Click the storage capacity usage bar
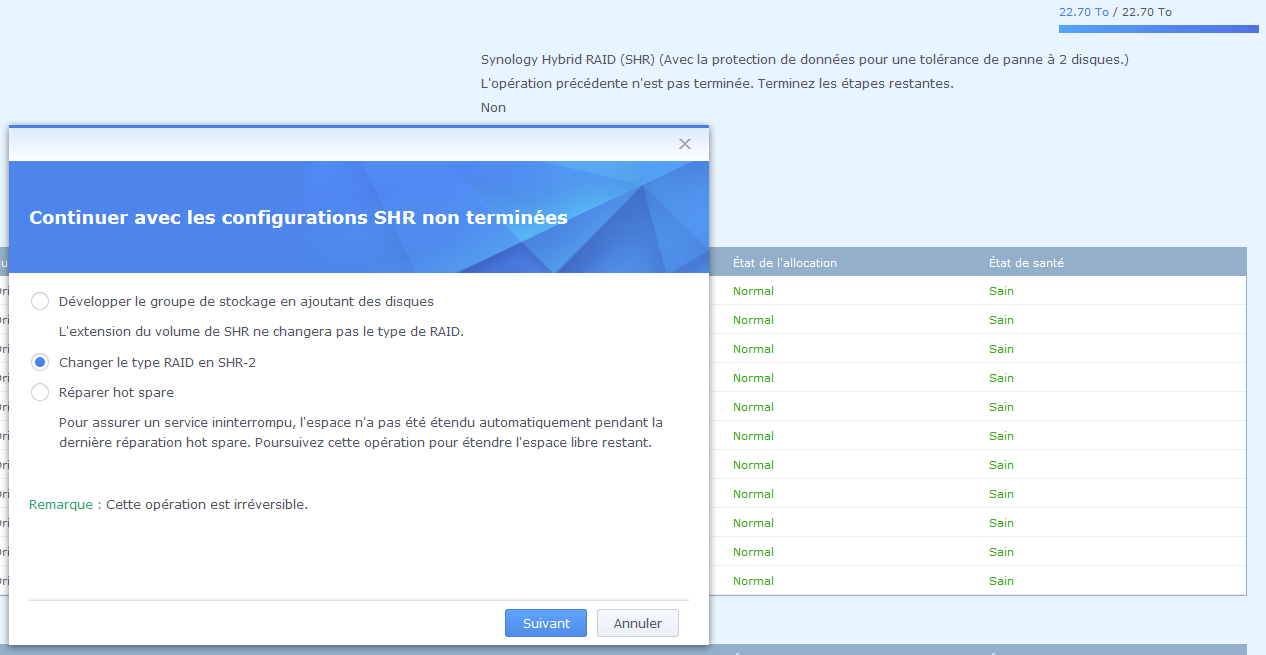Viewport: 1266px width, 655px height. [1158, 29]
